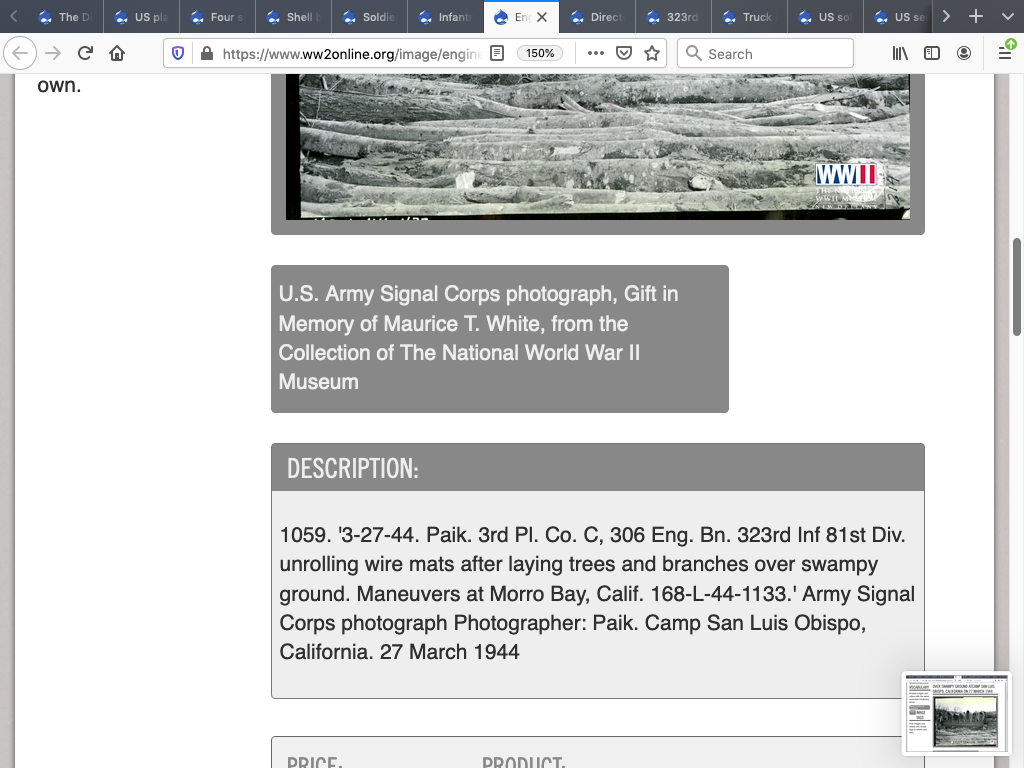The image size is (1024, 768).
Task: Show site security padlock information
Action: 206,54
